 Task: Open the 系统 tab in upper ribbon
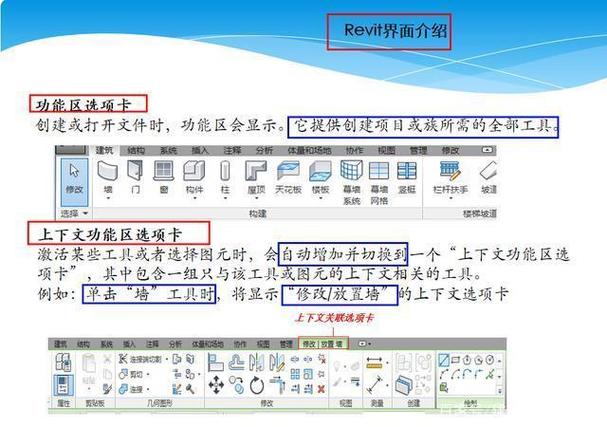pyautogui.click(x=168, y=151)
